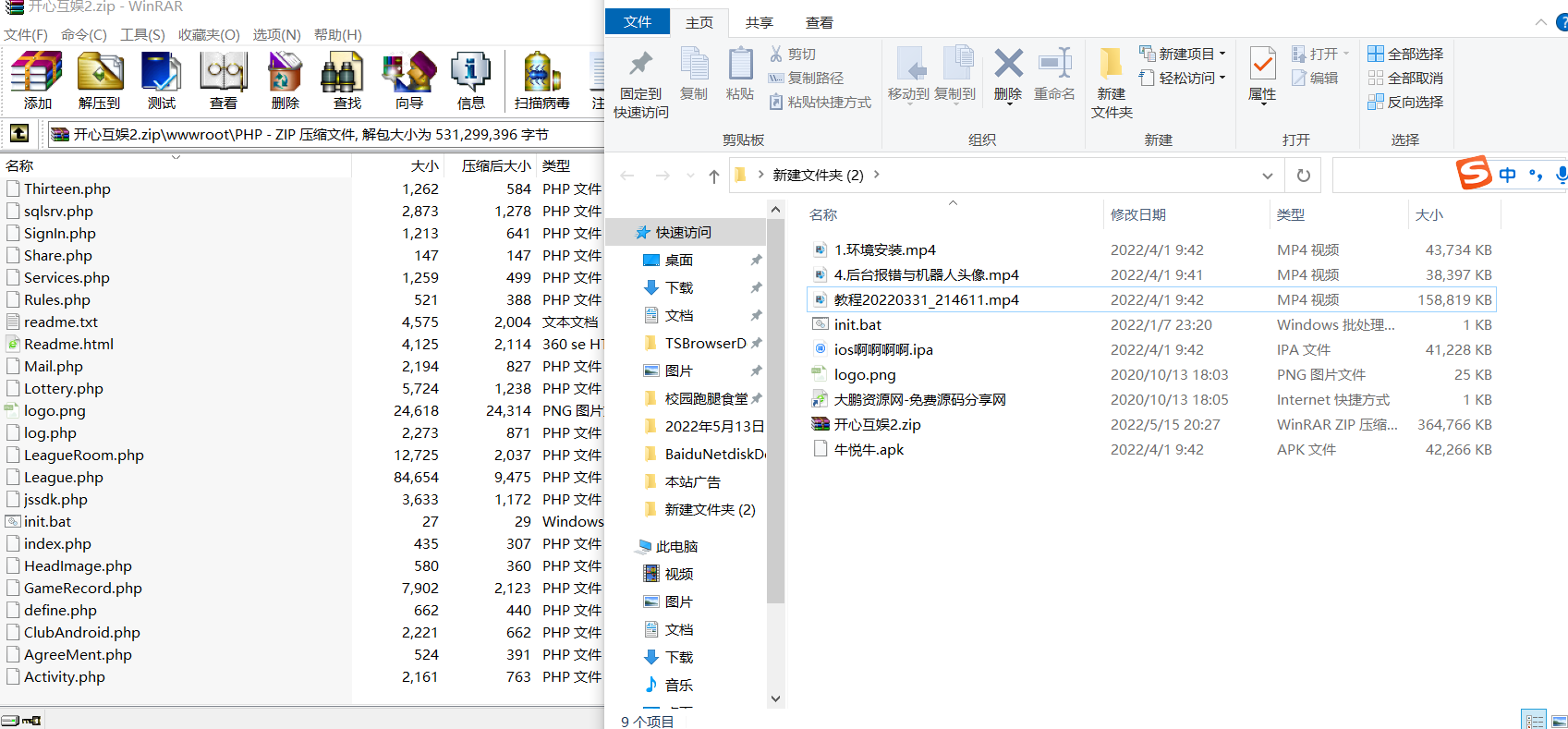Go up one folder level in WinRAR

coord(19,133)
